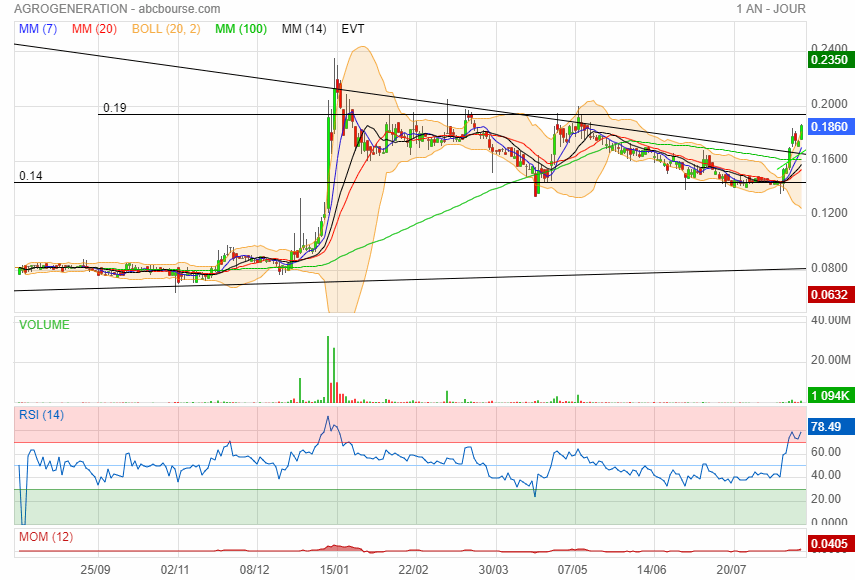
Task: Click the EVT legend label
Action: (353, 29)
